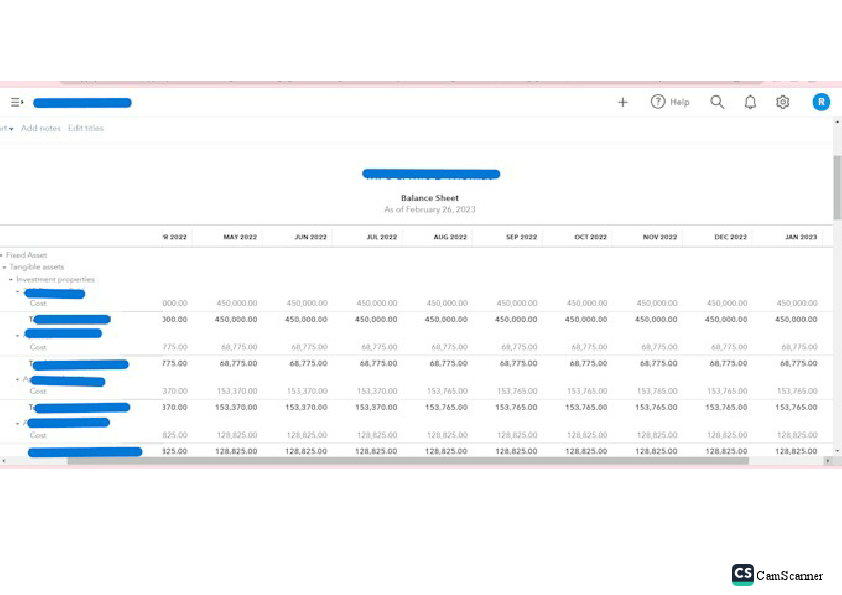Click the NOV 2022 column header
This screenshot has height=595, width=842.
(660, 237)
